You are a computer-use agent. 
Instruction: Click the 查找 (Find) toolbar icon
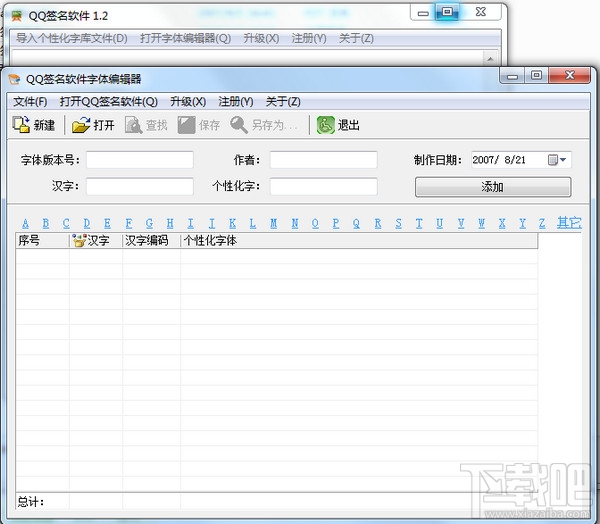(134, 125)
